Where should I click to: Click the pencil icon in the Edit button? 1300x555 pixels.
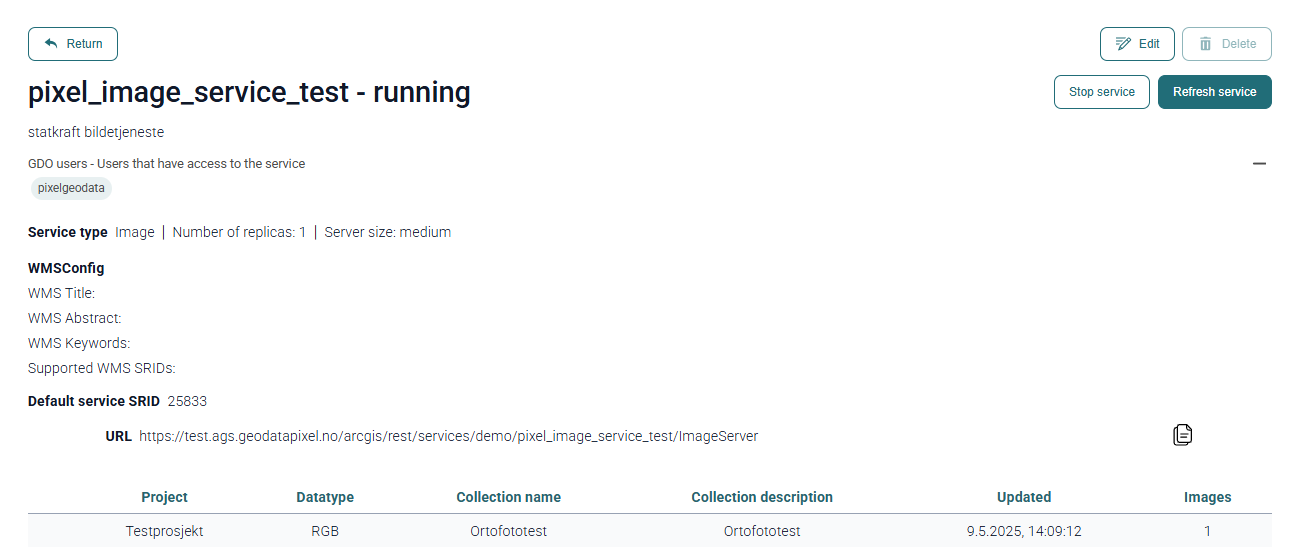pos(1123,44)
